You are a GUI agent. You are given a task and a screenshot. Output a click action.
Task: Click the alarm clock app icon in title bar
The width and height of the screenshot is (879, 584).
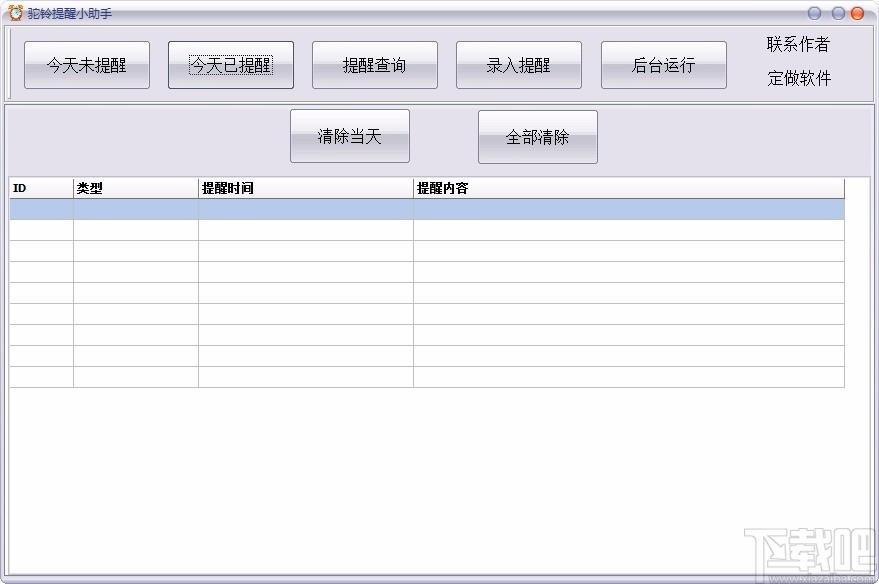point(15,13)
